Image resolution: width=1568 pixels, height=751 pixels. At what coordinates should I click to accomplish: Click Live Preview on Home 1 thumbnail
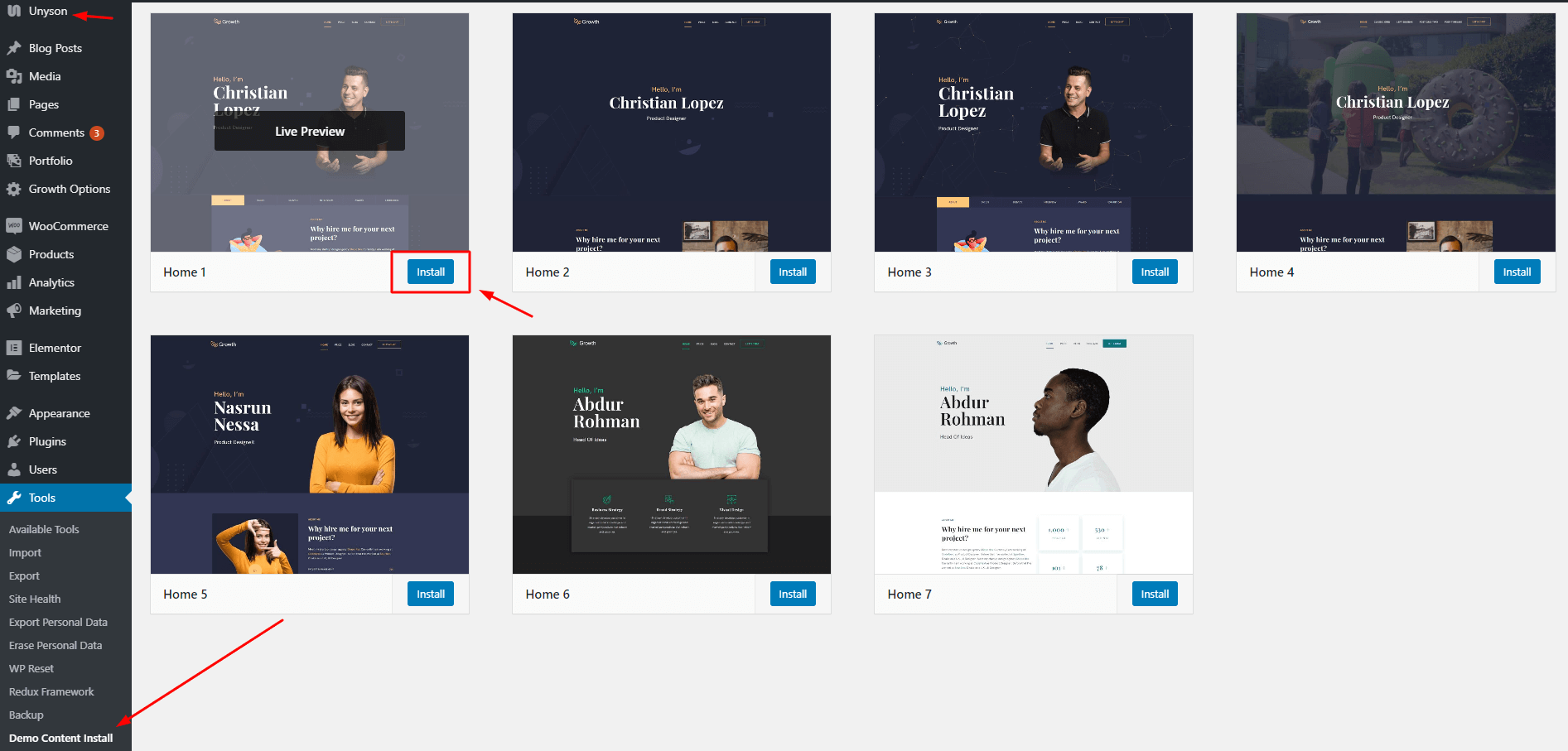309,131
